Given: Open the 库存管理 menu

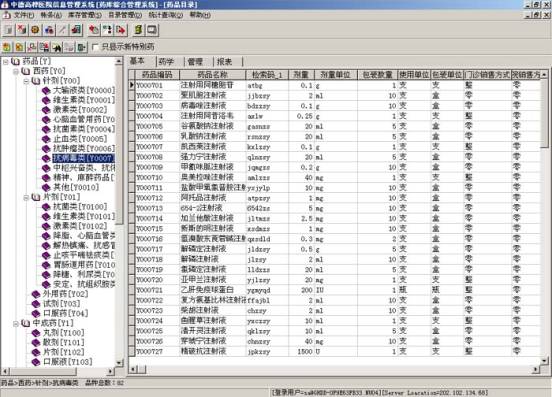Looking at the screenshot, I should [x=84, y=15].
